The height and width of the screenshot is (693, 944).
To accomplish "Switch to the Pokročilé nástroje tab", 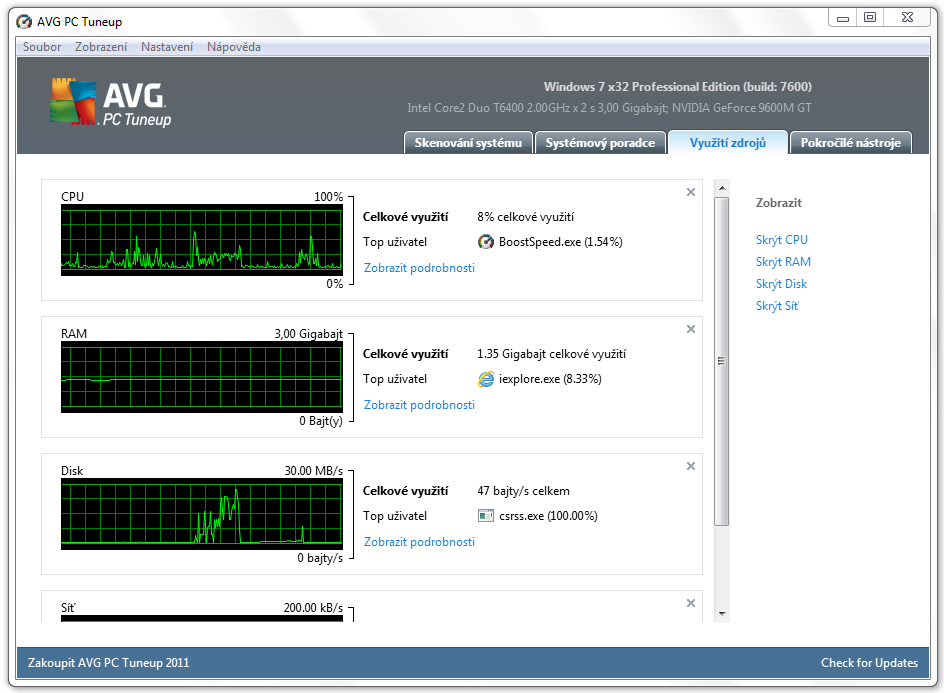I will point(851,143).
